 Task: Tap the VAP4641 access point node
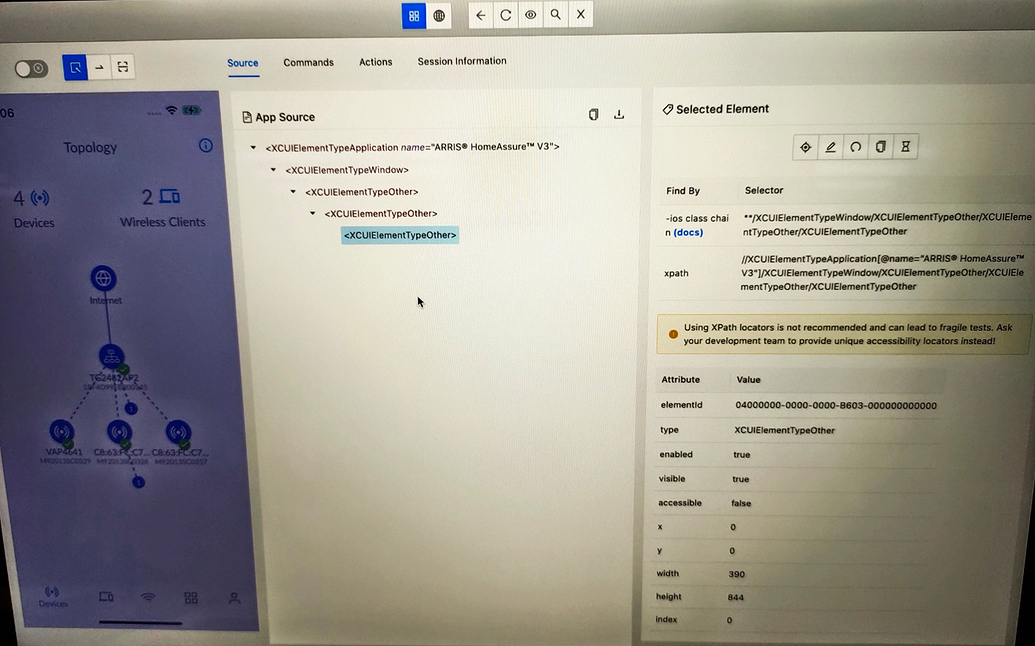click(62, 432)
